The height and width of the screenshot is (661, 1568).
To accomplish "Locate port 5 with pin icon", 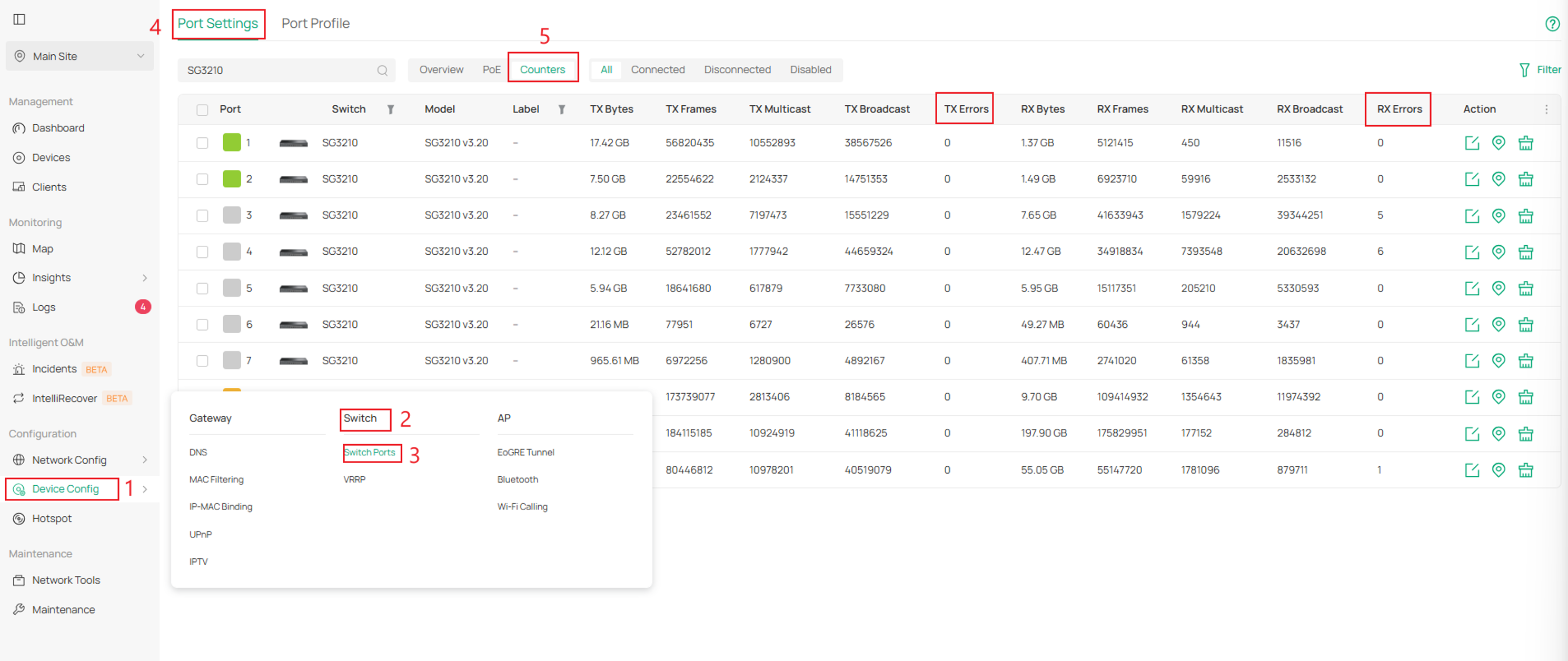I will click(1498, 288).
